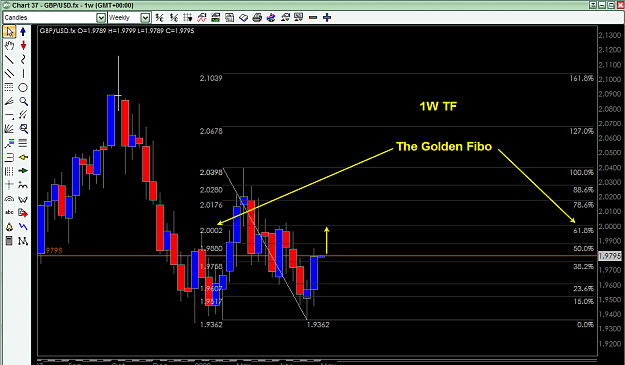The width and height of the screenshot is (625, 365).
Task: Click the 0.0% Fibonacci level label
Action: click(x=586, y=325)
